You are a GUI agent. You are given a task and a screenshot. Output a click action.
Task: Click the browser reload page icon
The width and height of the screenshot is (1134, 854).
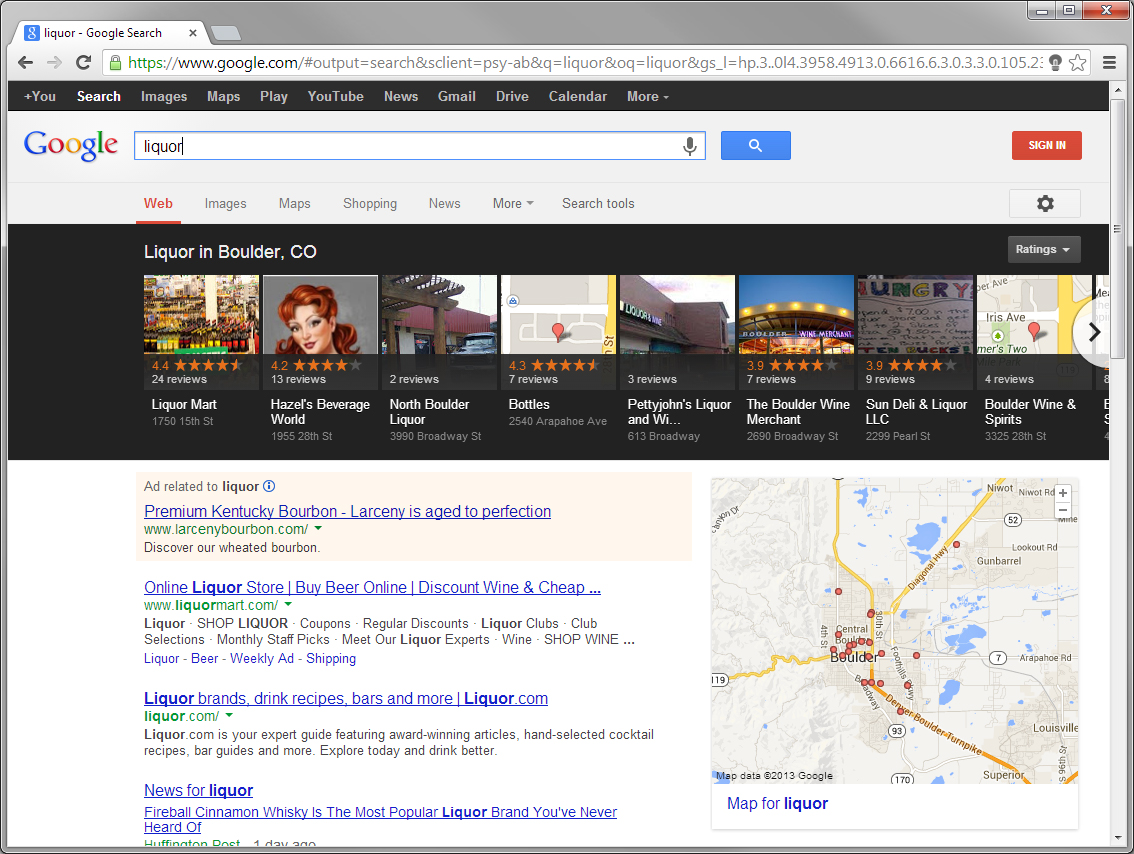(x=84, y=63)
